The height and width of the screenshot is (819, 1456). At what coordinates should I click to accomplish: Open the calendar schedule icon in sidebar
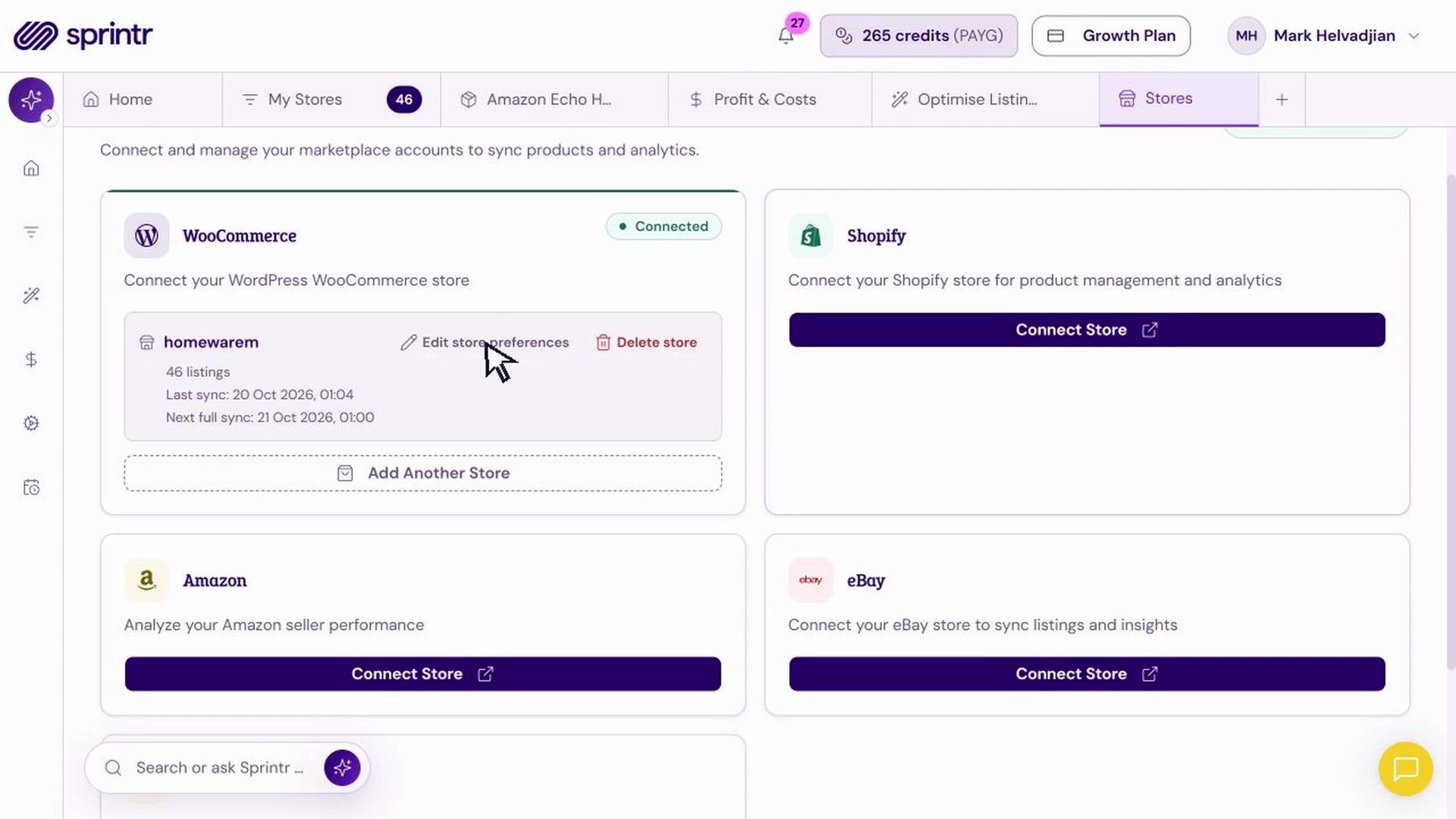pos(31,487)
